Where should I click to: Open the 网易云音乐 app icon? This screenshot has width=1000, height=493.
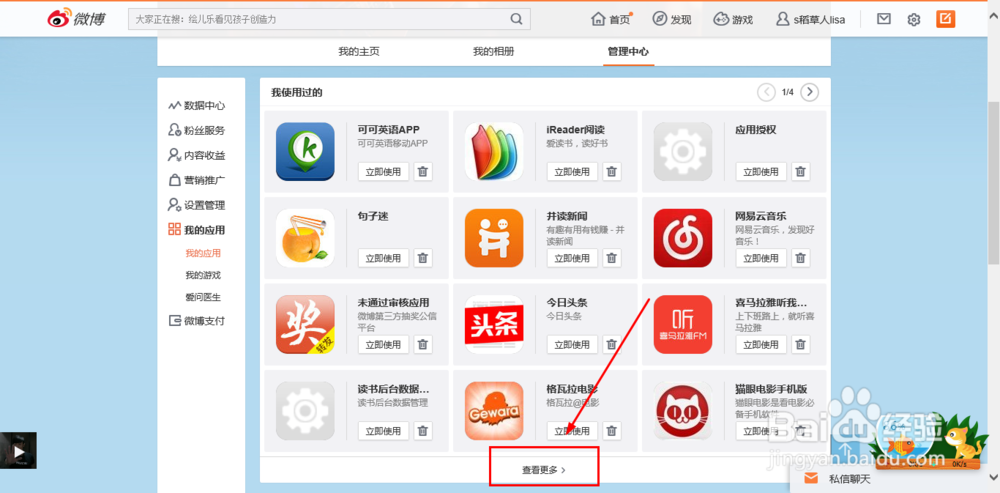tap(682, 238)
